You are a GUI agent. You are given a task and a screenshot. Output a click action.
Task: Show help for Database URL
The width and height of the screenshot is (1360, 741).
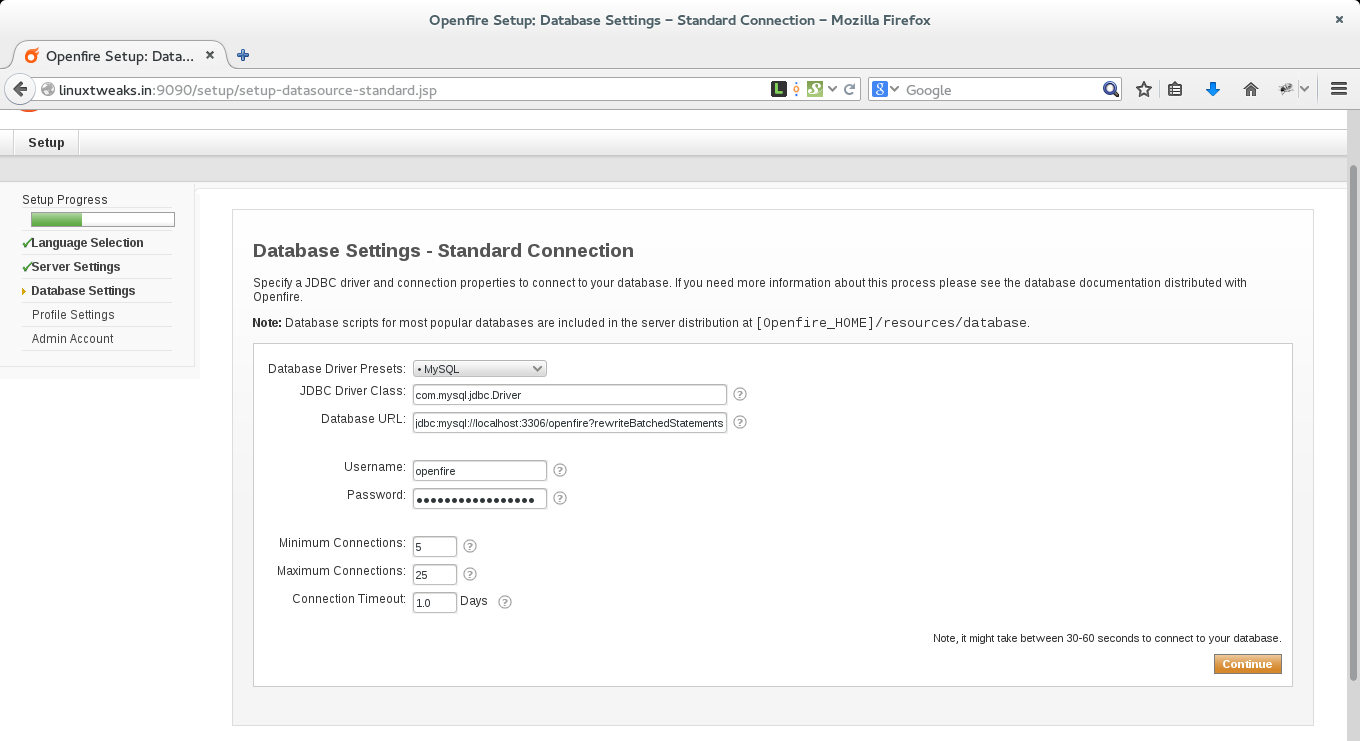click(x=740, y=422)
